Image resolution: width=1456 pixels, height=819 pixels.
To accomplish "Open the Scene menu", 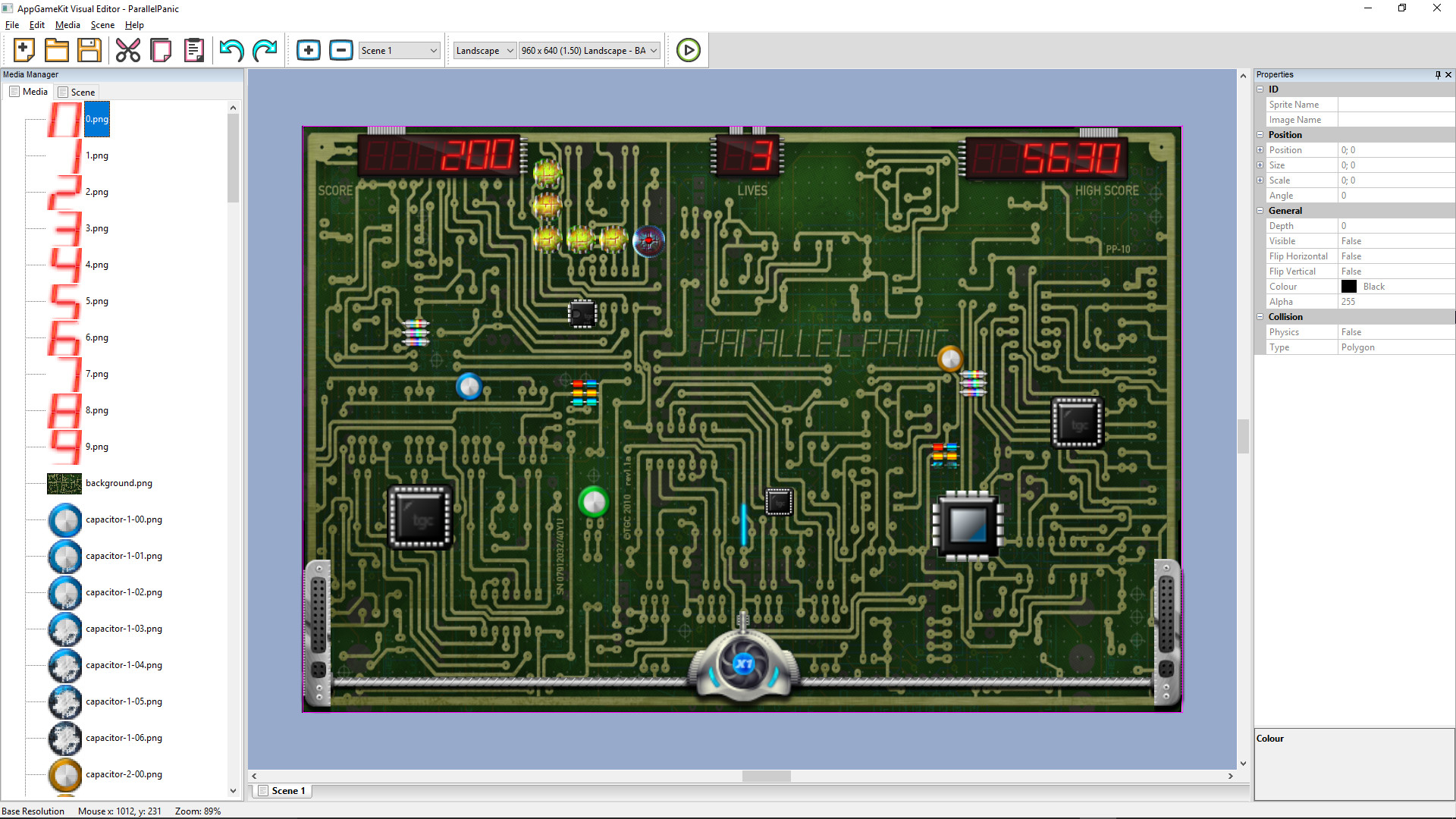I will point(102,24).
